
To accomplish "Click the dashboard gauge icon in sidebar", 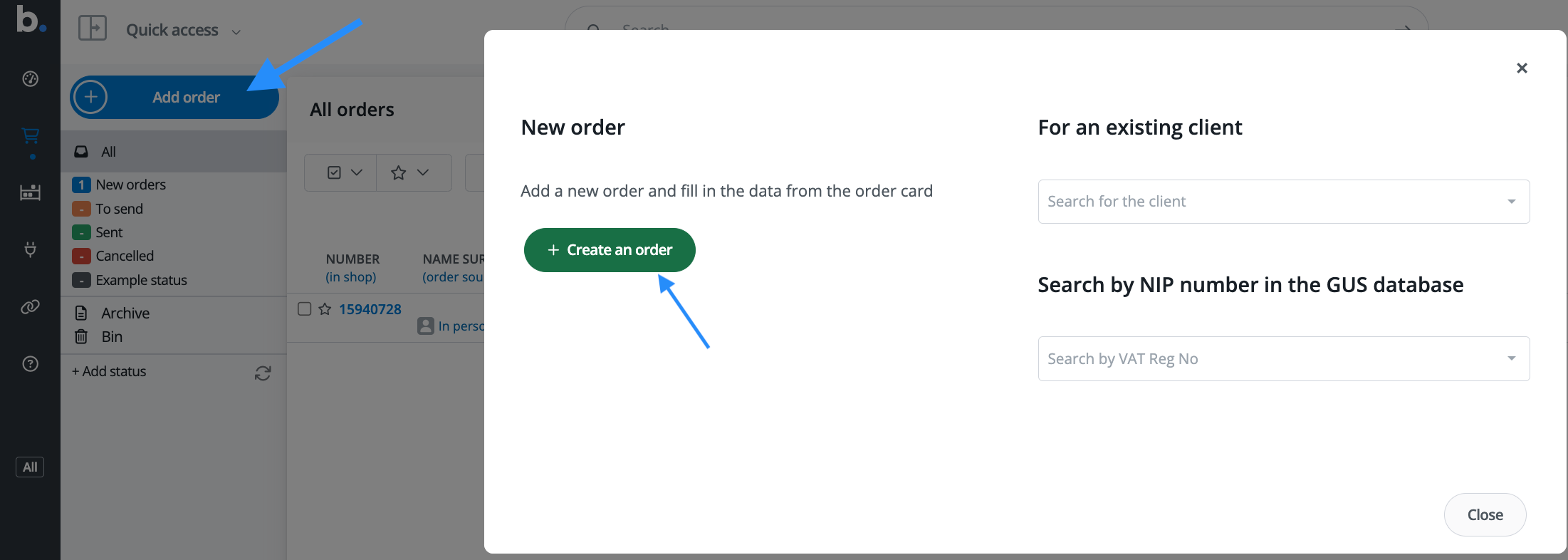I will pyautogui.click(x=30, y=78).
